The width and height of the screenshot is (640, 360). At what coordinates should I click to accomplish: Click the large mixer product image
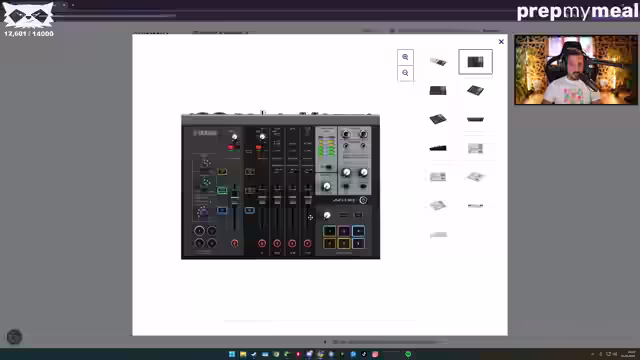280,185
